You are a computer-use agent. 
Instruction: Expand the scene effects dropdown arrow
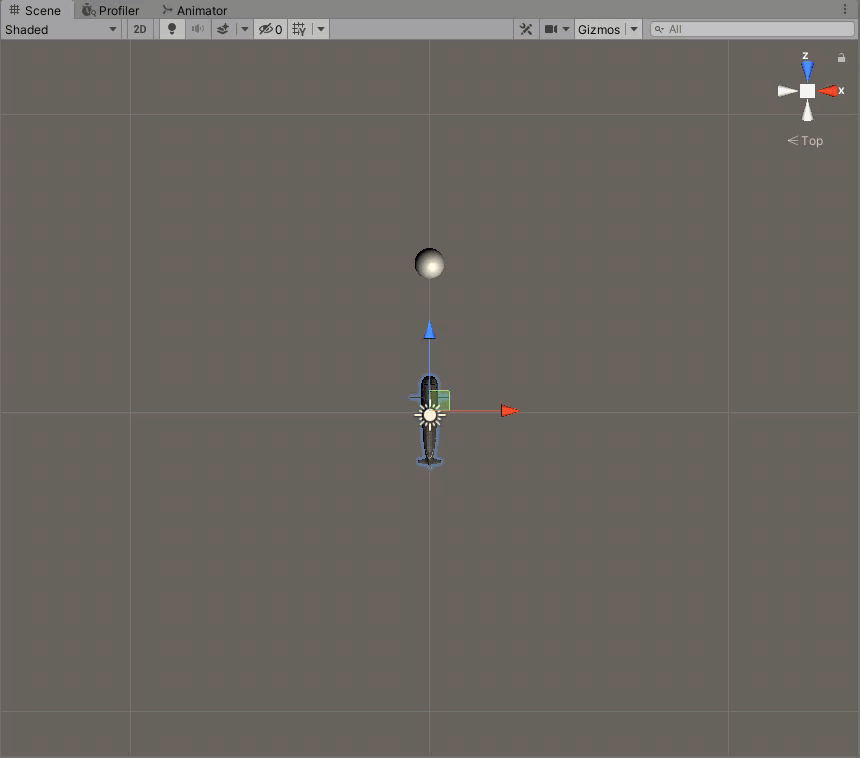coord(245,29)
